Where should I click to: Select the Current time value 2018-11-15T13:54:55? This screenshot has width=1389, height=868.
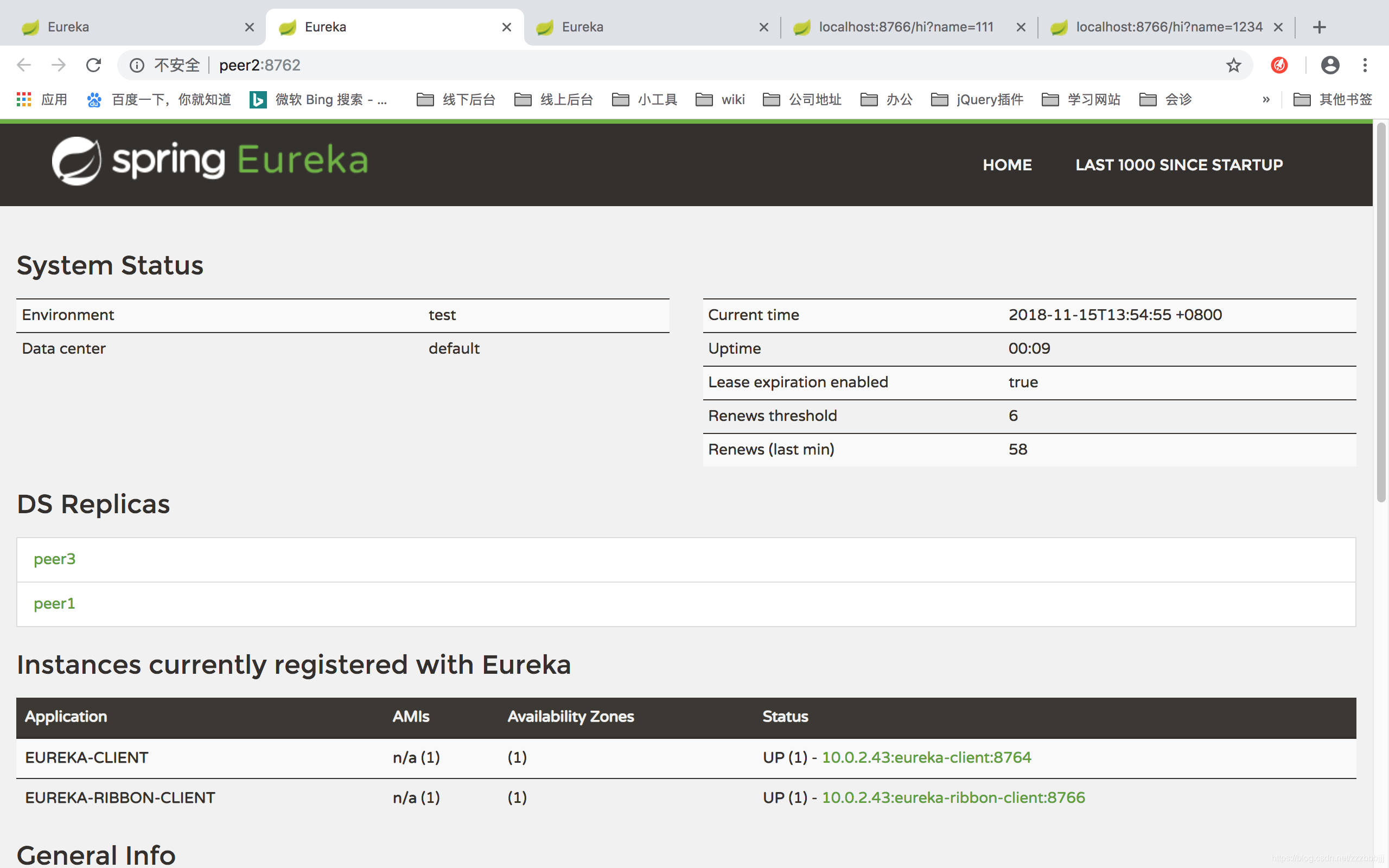1114,315
